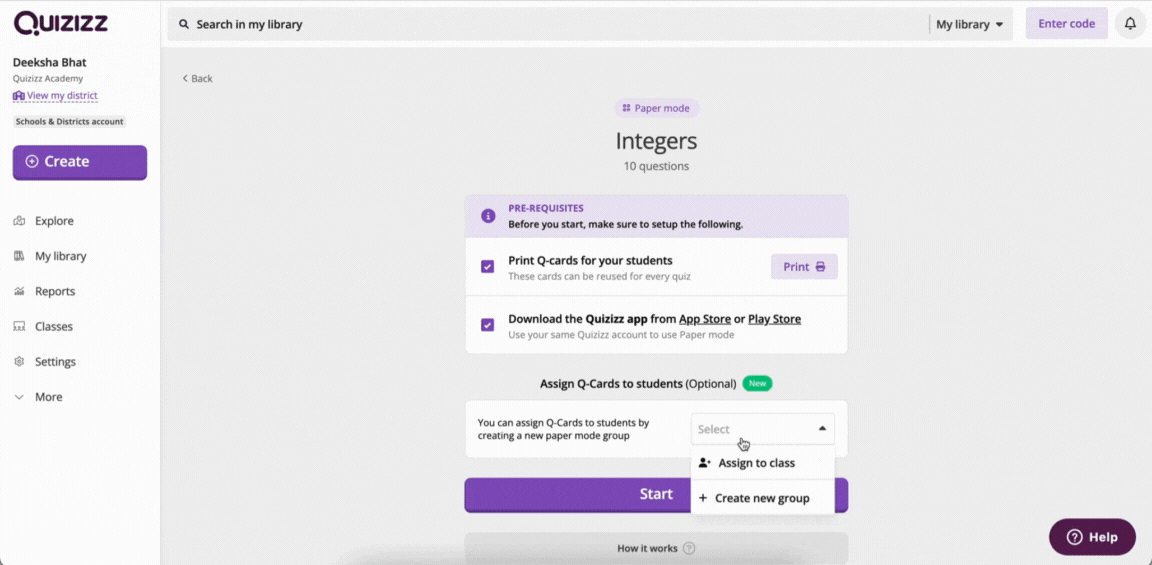Screen dimensions: 1152x565
Task: Click the search magnifier icon
Action: point(184,24)
